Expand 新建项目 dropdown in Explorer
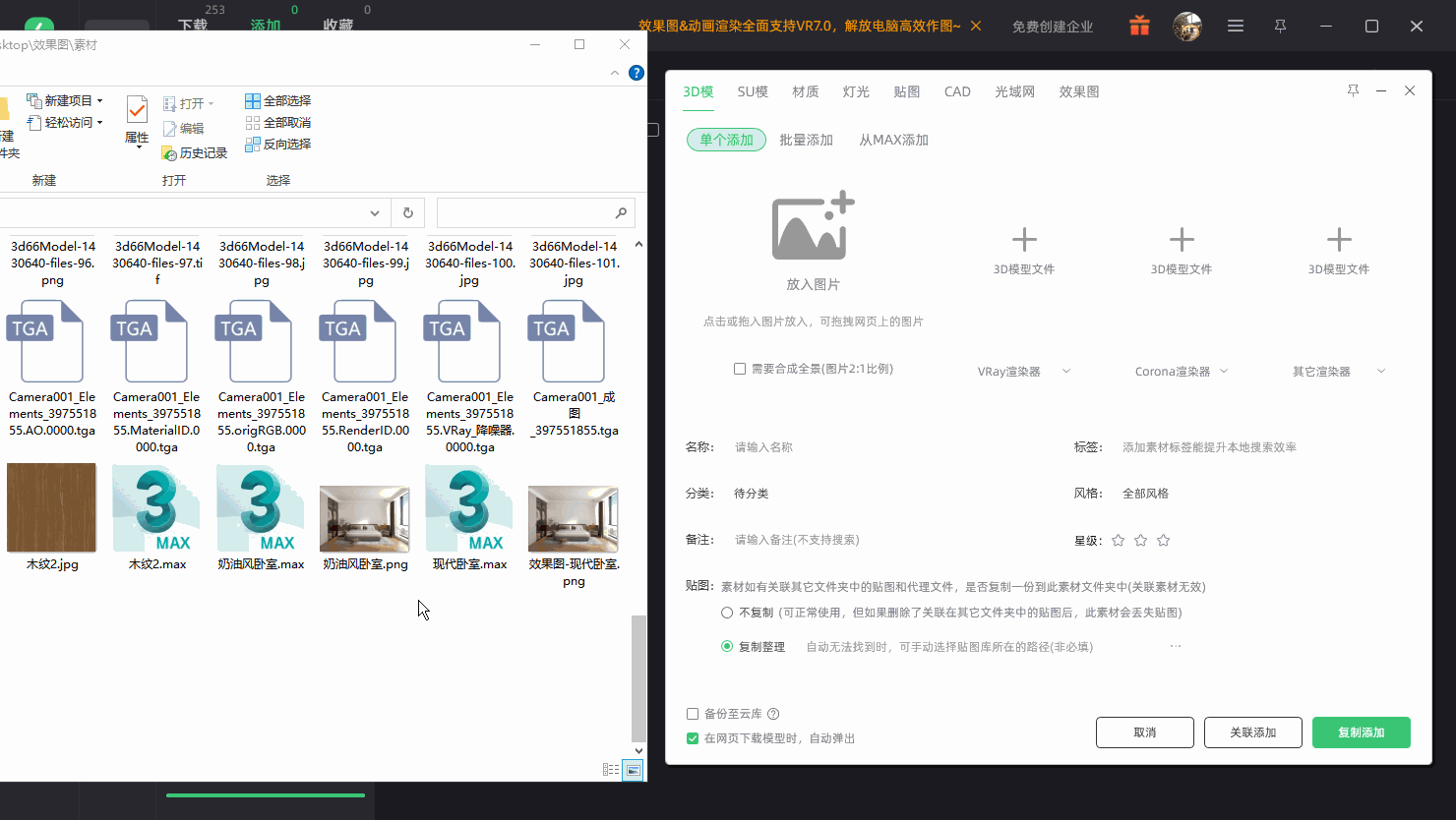This screenshot has width=1456, height=820. tap(99, 100)
